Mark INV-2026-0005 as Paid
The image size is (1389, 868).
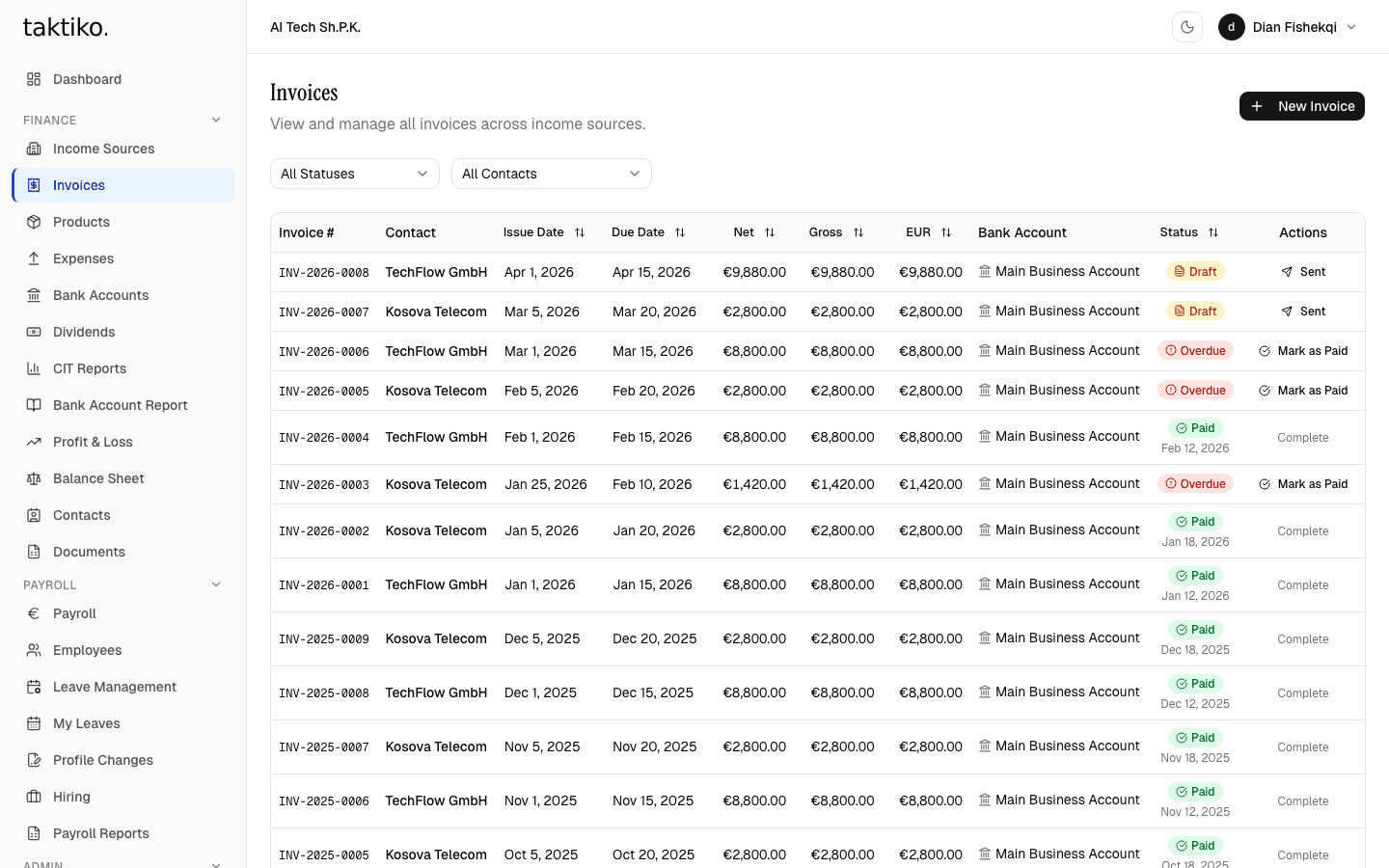1304,390
